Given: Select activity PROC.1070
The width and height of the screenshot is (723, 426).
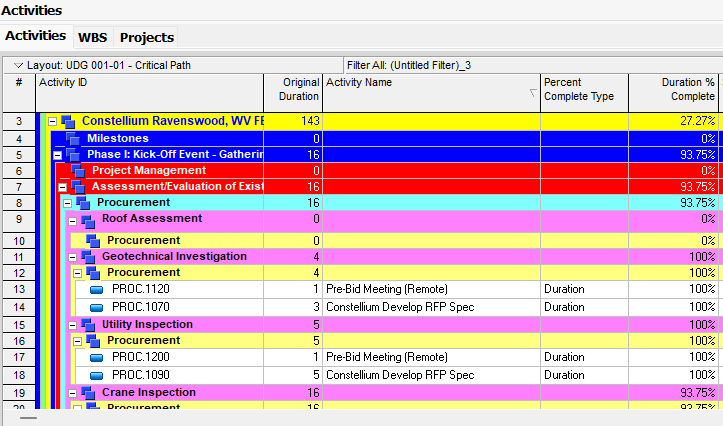Looking at the screenshot, I should click(141, 308).
